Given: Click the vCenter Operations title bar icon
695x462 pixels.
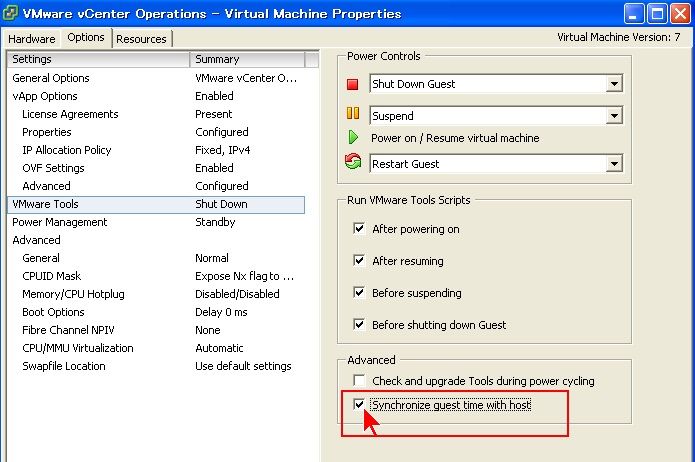Looking at the screenshot, I should click(10, 13).
